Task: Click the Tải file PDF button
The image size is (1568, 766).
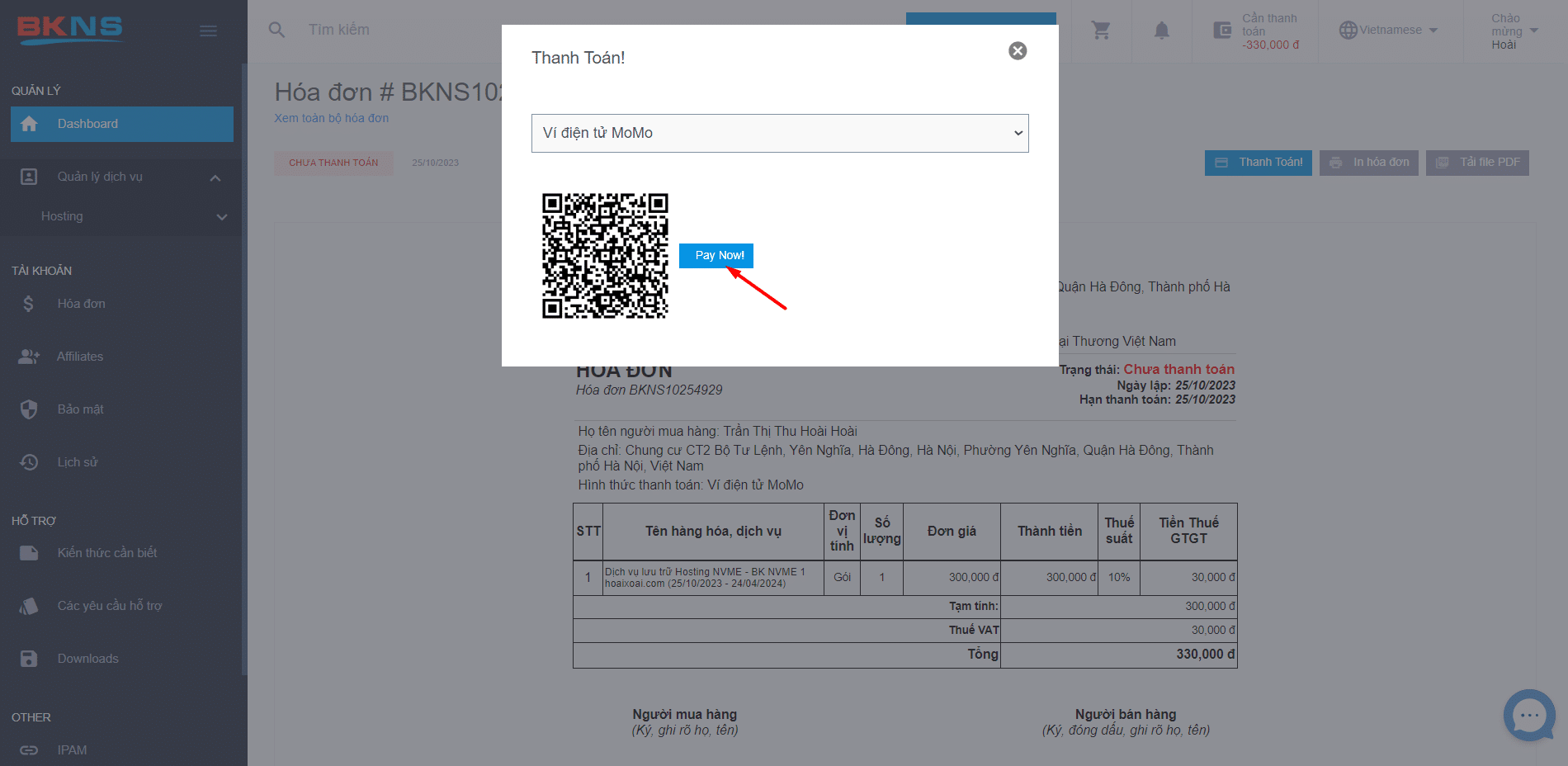Action: pyautogui.click(x=1477, y=163)
